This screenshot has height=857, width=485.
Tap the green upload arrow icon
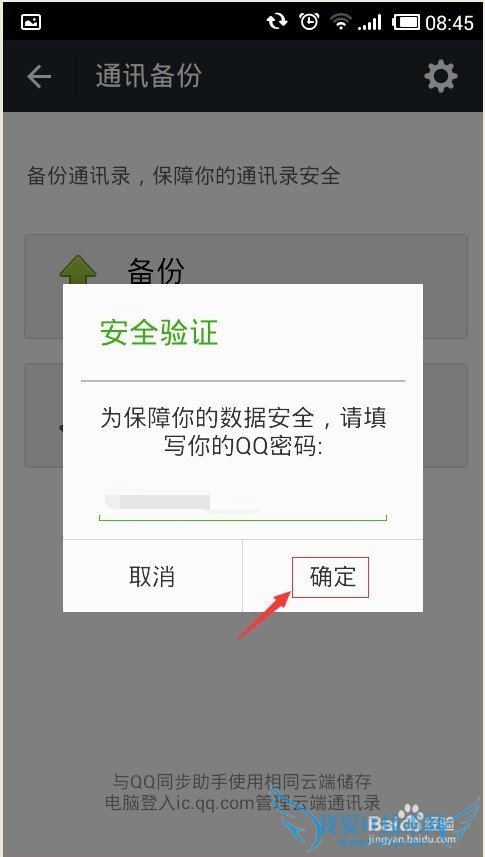pos(78,271)
